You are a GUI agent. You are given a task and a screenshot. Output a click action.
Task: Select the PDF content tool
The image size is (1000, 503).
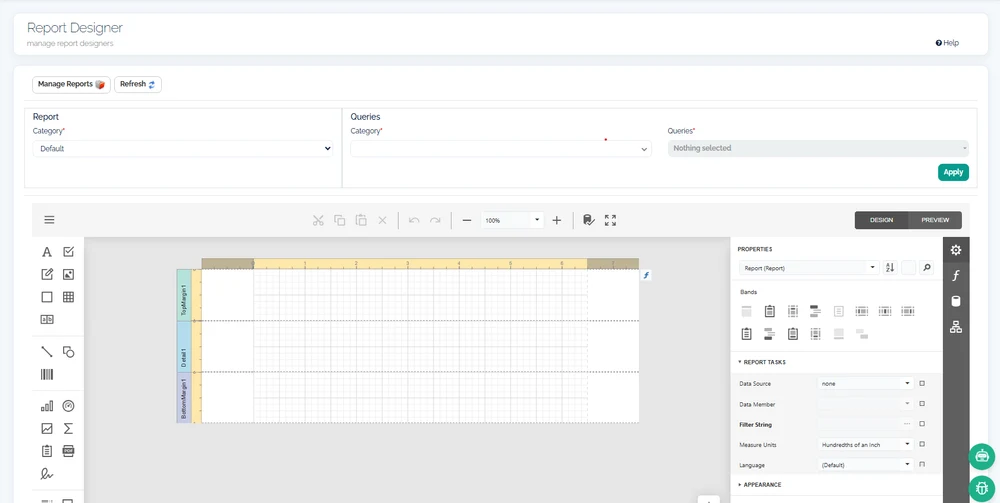coord(68,451)
